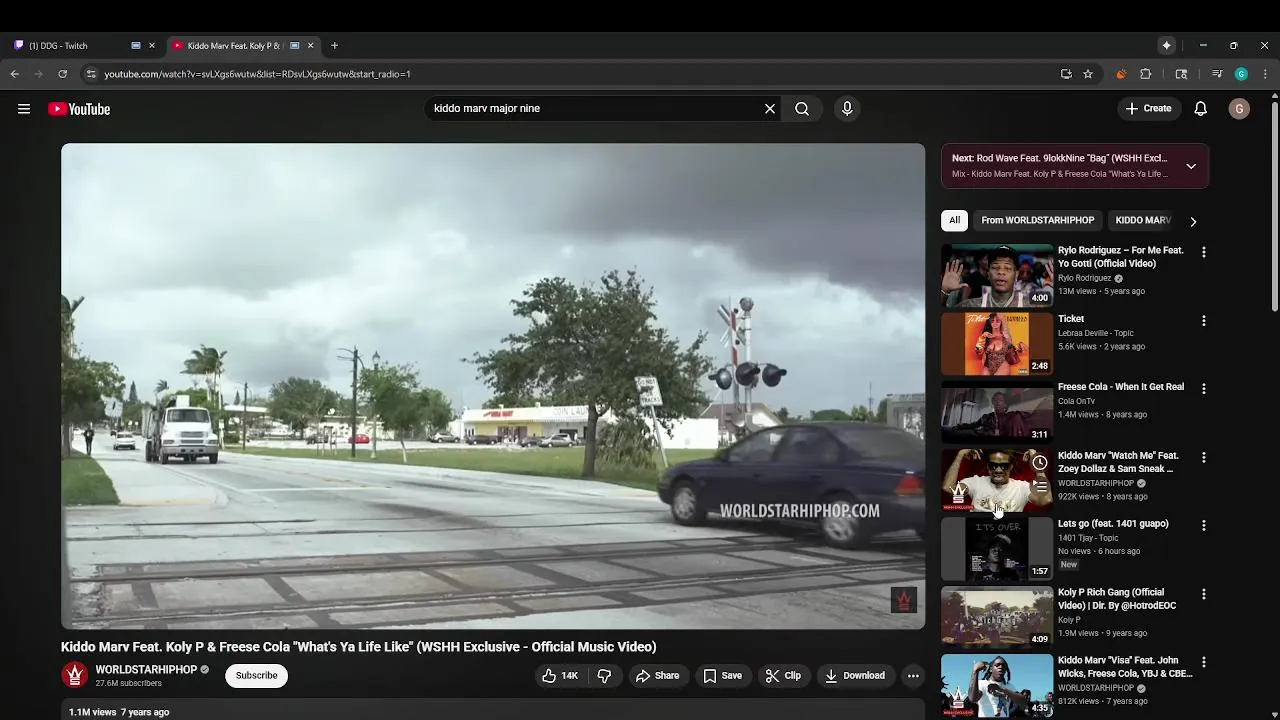Open the YouTube account avatar menu
Screen dimensions: 1280x720
point(1239,109)
